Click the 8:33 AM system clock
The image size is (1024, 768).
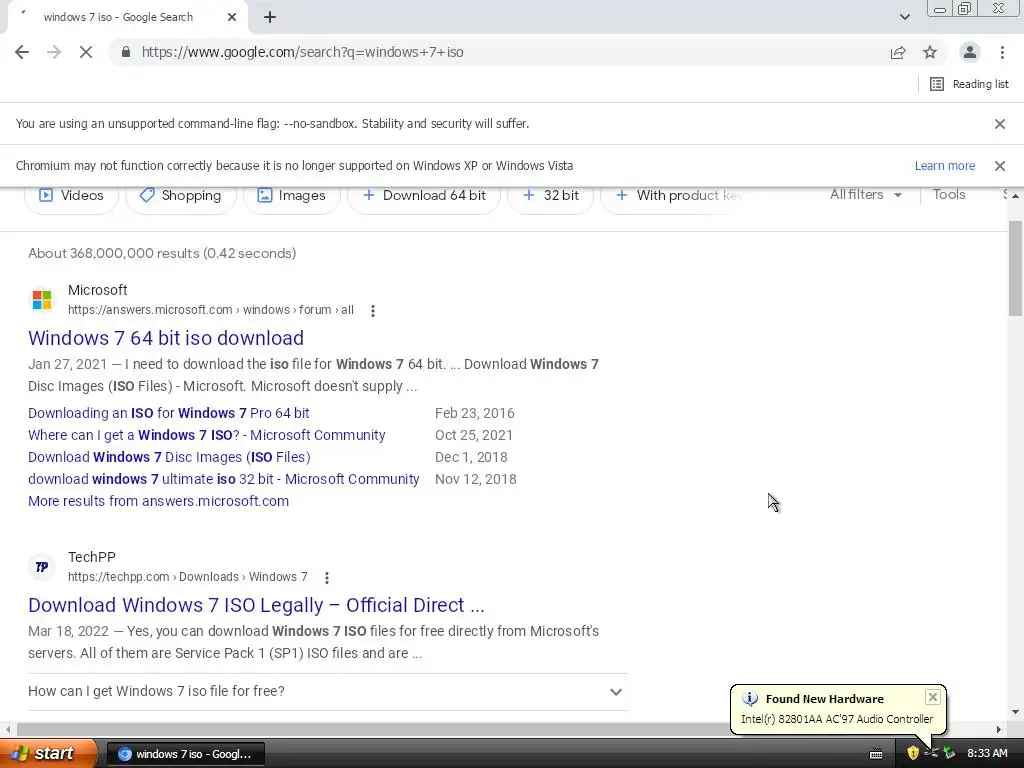[x=987, y=754]
